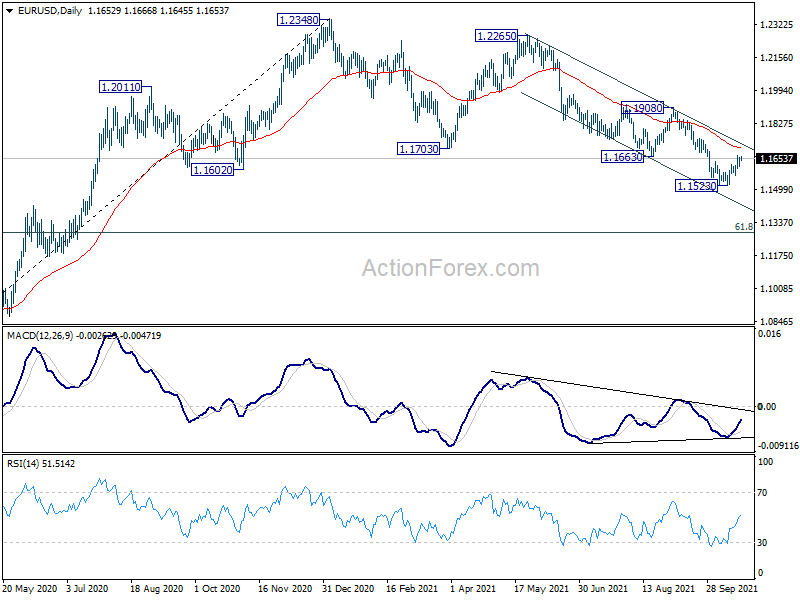The image size is (800, 600).
Task: Click the RSI(14) indicator label
Action: [x=22, y=464]
